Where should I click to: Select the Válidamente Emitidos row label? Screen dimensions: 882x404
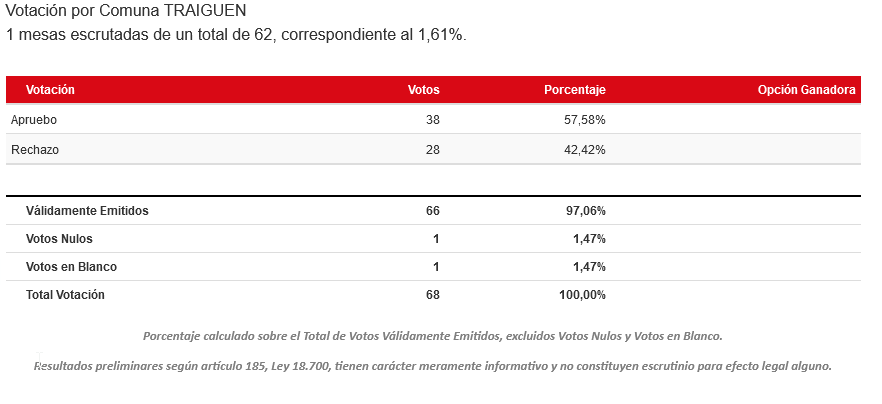pos(87,211)
